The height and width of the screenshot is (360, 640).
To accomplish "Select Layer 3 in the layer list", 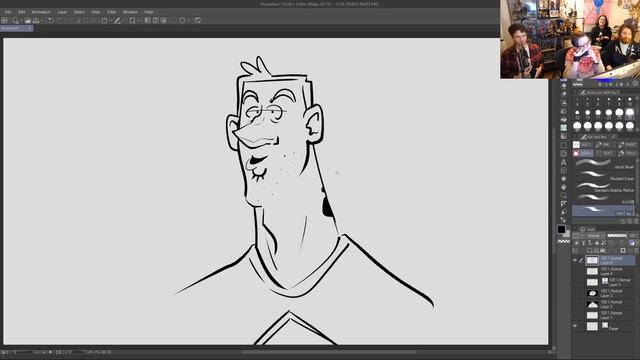I will [x=610, y=293].
